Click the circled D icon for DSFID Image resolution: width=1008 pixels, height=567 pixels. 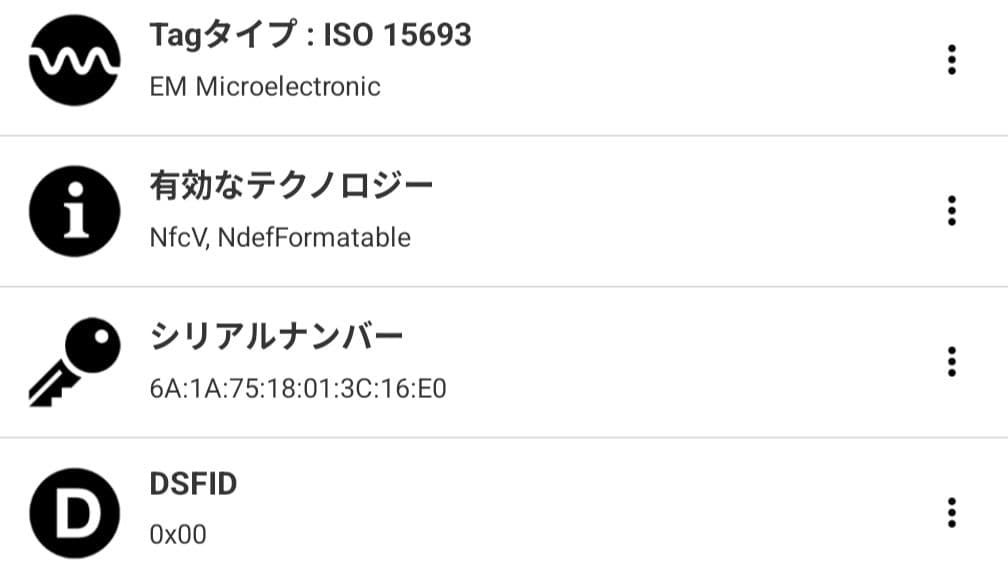(74, 513)
